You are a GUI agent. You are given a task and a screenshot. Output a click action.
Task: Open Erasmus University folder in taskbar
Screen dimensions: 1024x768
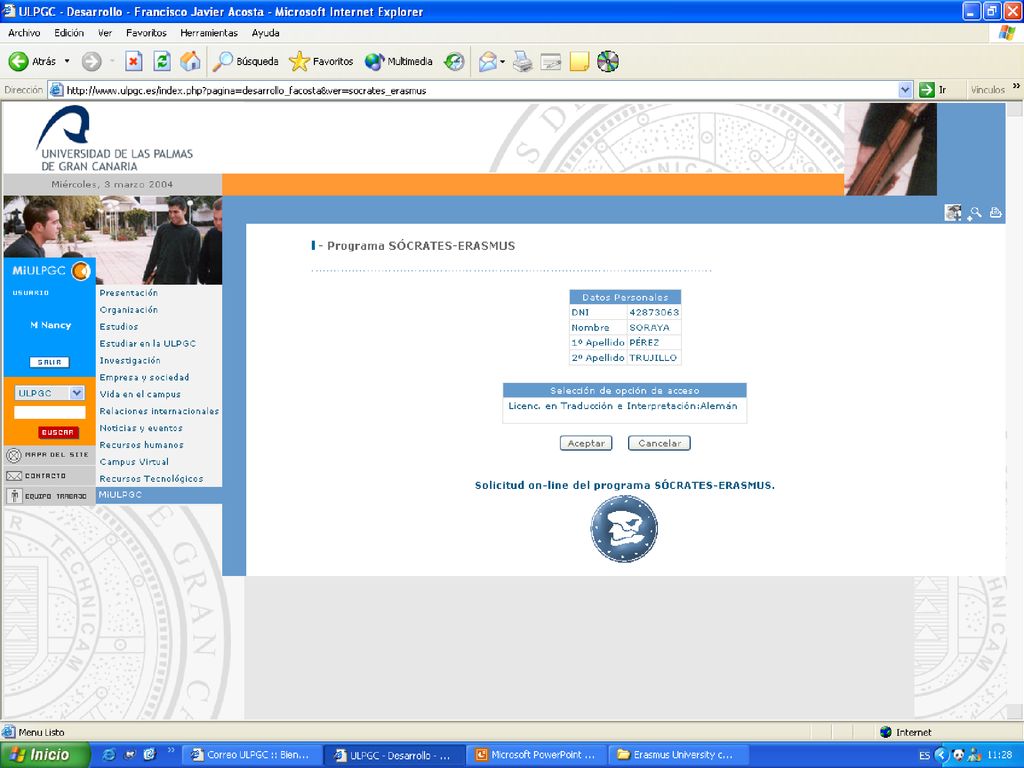[677, 755]
